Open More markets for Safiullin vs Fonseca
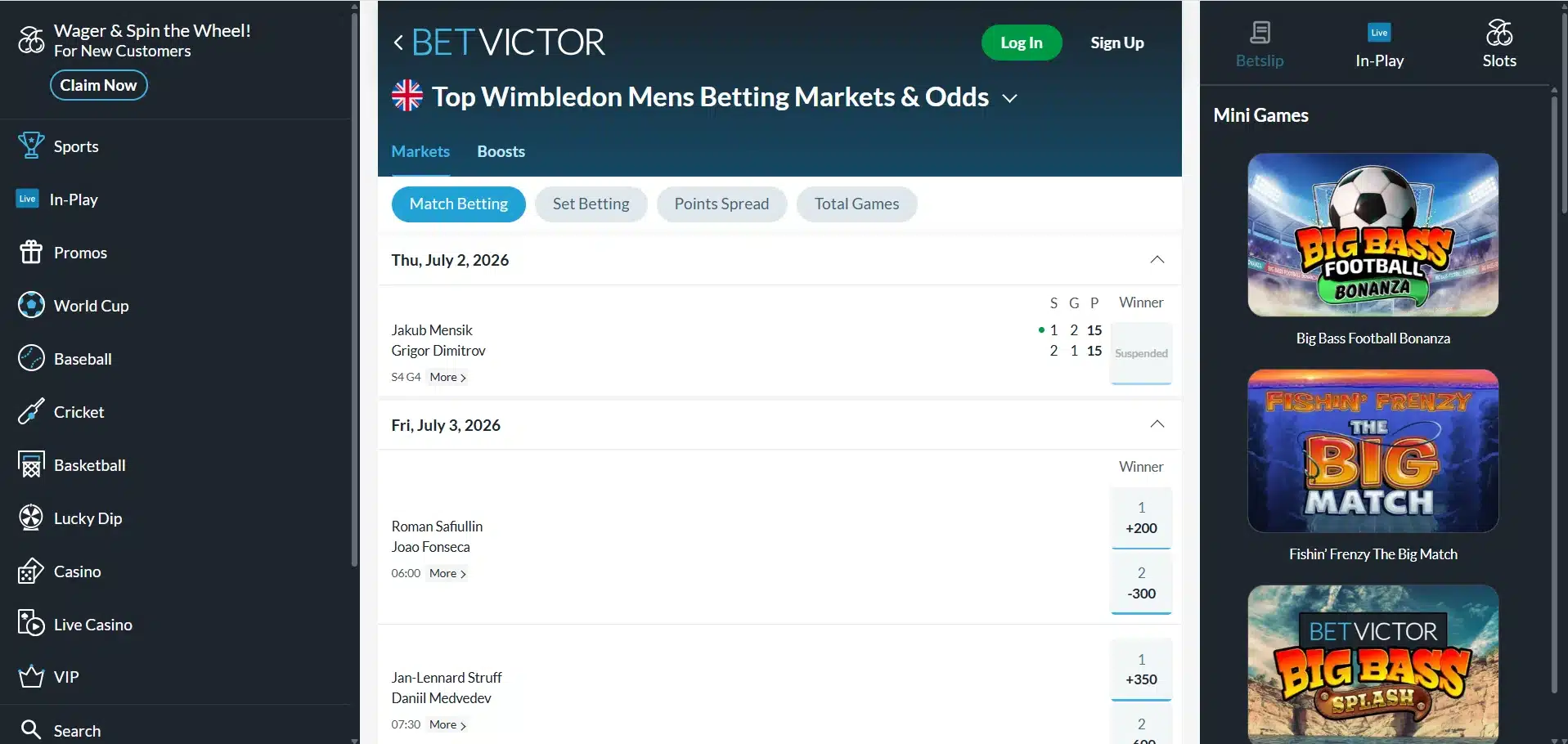The height and width of the screenshot is (744, 1568). [447, 574]
